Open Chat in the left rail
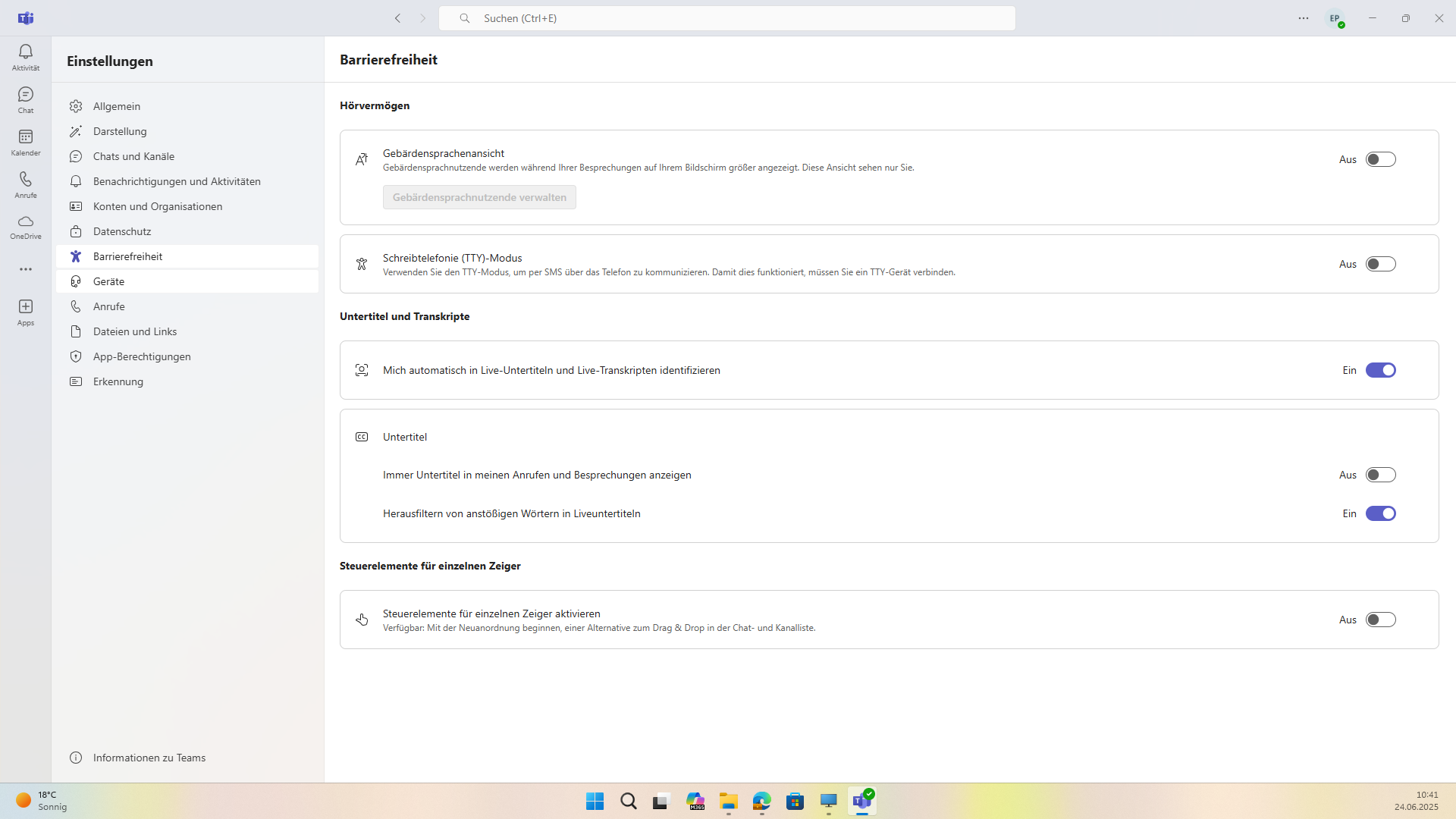 [x=26, y=99]
